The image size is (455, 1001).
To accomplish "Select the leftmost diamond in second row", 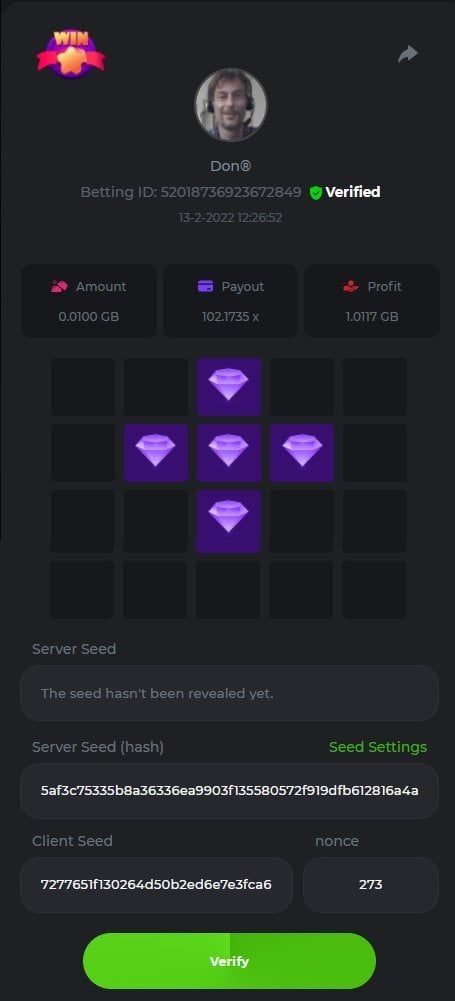I will (x=156, y=453).
